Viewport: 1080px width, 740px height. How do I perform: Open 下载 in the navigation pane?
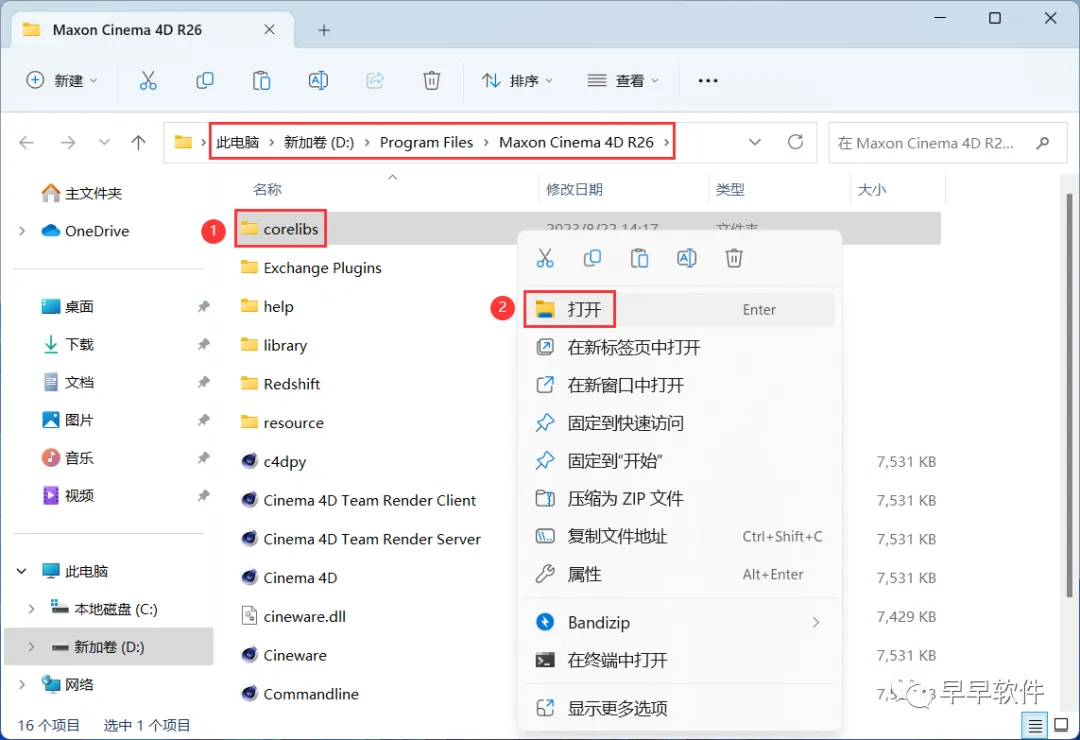(x=69, y=345)
